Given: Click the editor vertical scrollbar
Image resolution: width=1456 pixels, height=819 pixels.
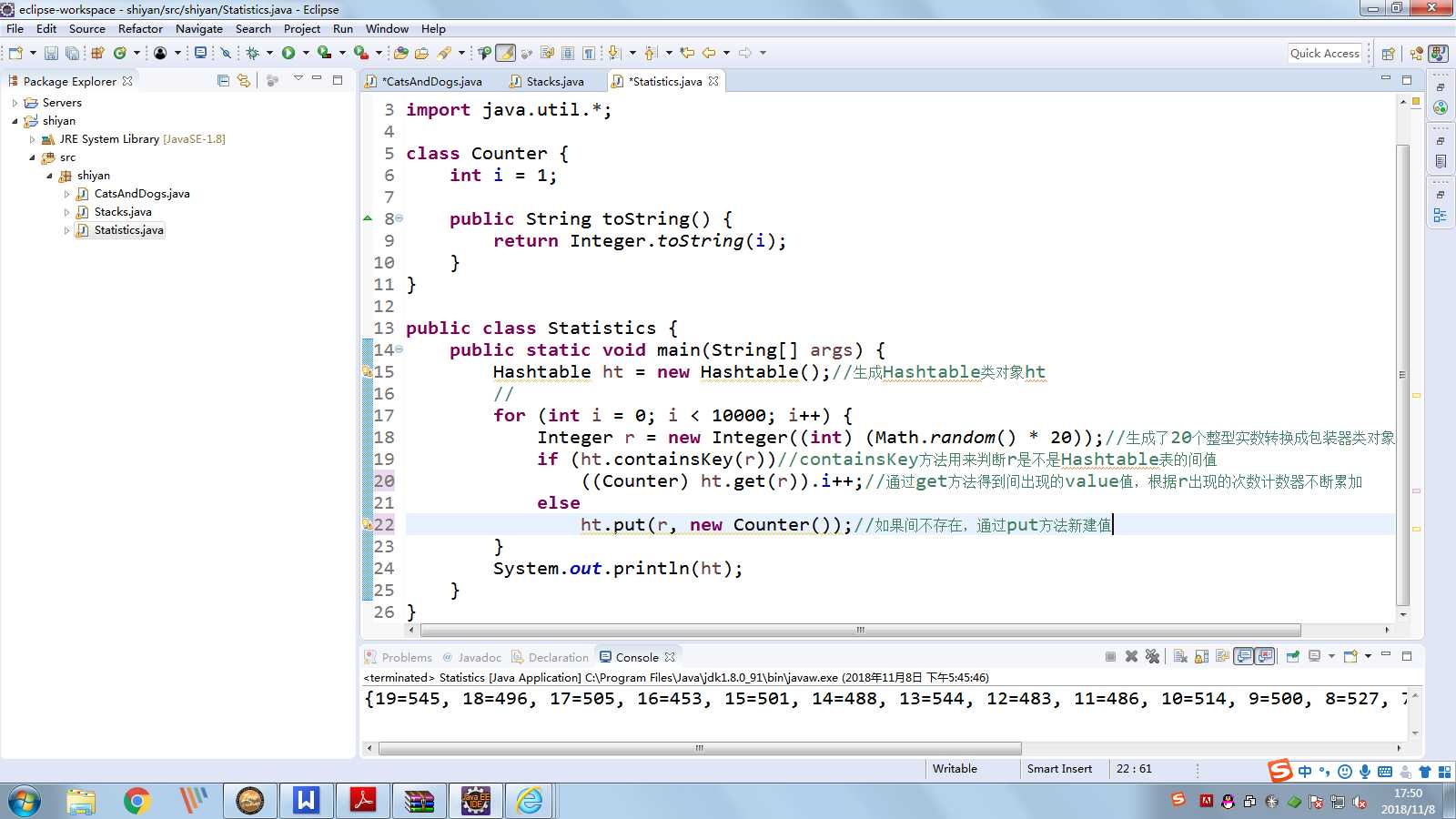Looking at the screenshot, I should click(x=1402, y=373).
